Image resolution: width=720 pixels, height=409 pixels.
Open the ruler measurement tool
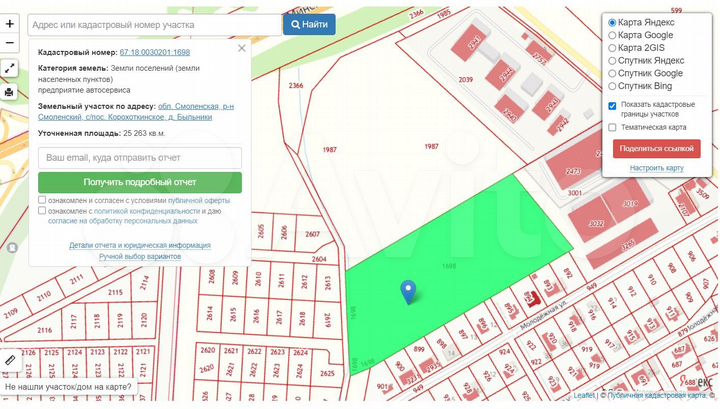click(x=10, y=360)
